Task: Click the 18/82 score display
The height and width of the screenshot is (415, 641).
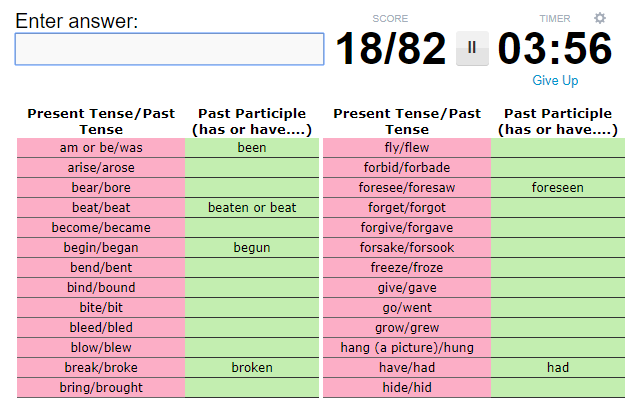Action: (391, 49)
